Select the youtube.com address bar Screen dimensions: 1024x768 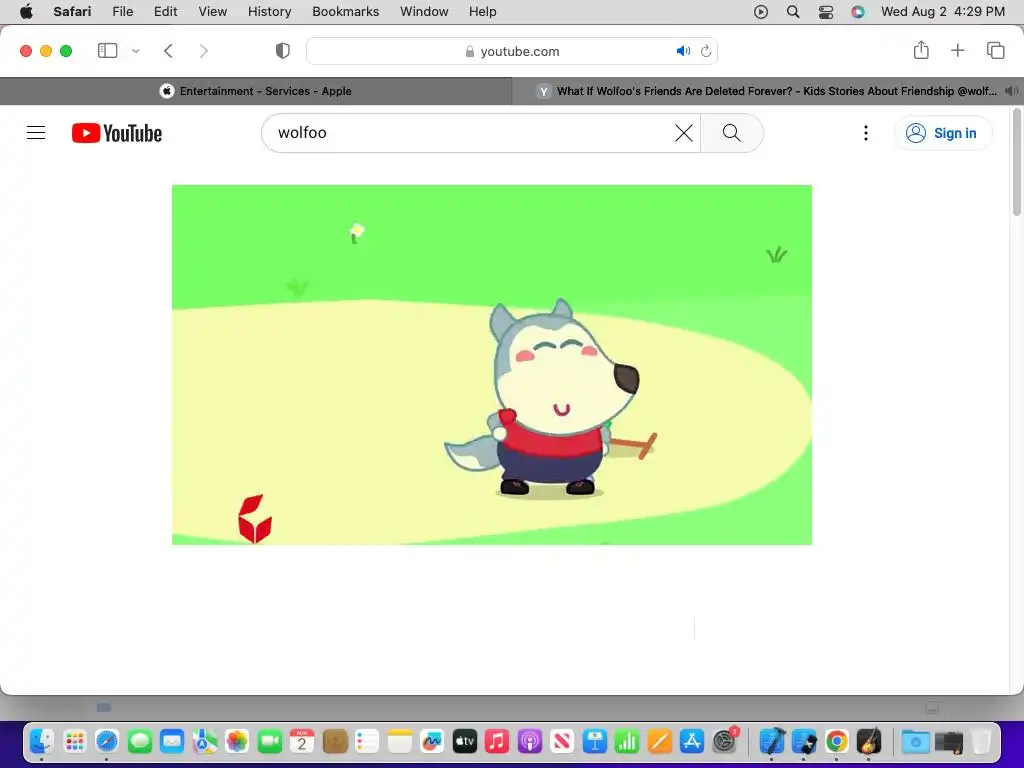tap(513, 51)
